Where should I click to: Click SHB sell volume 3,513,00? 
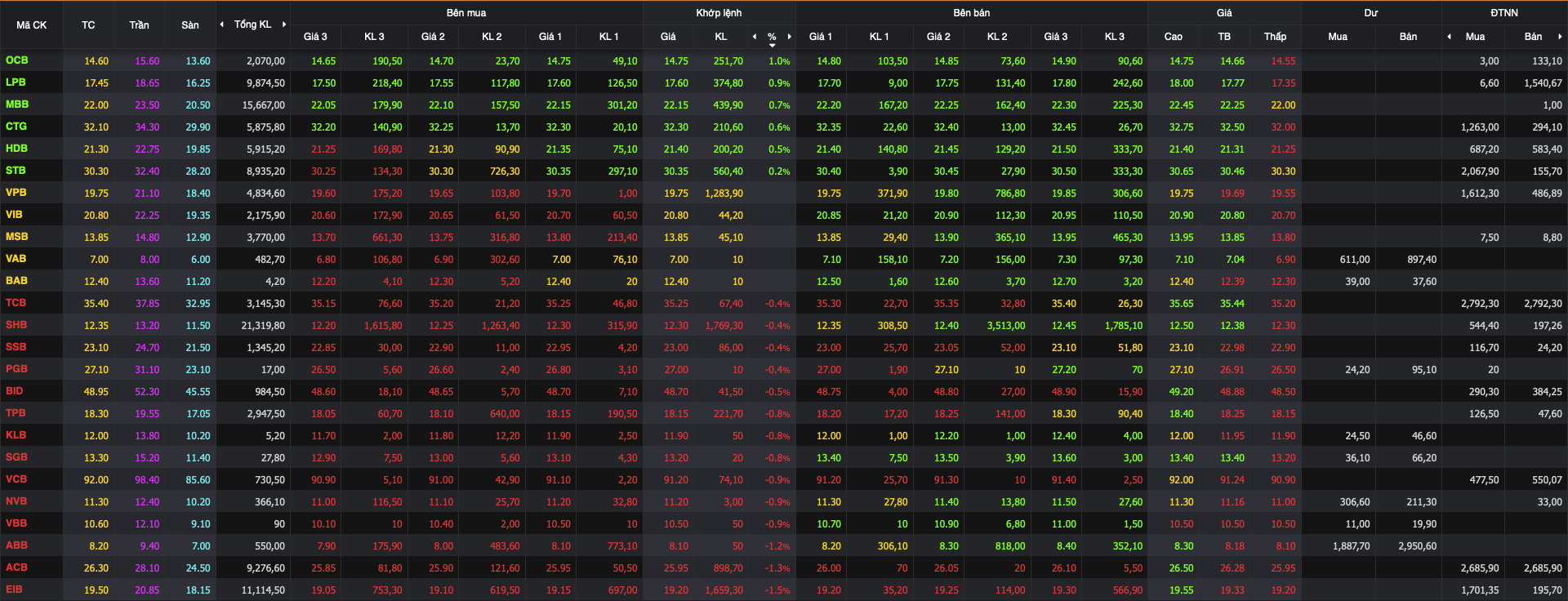(1006, 326)
